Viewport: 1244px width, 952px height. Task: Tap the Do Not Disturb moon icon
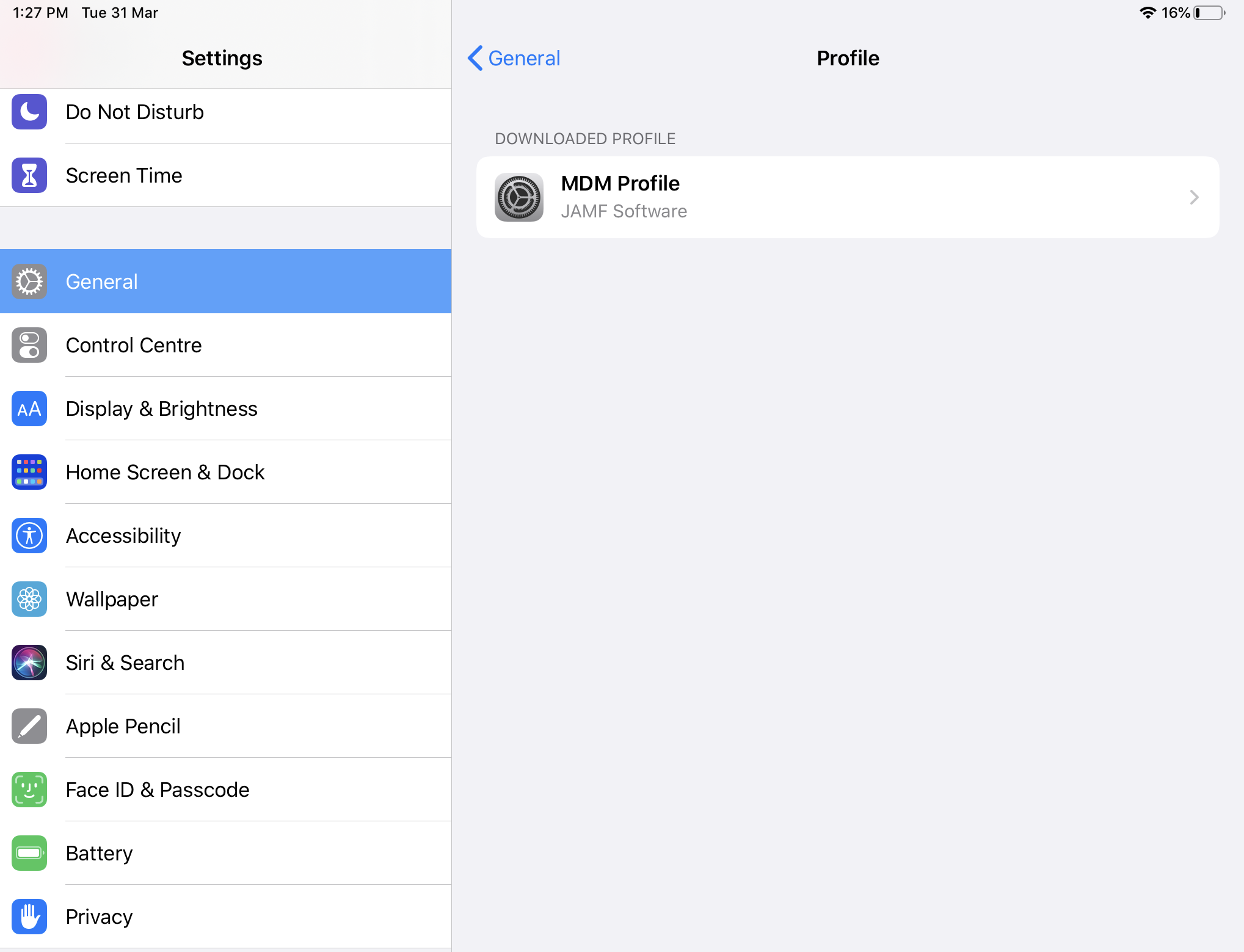(x=29, y=112)
